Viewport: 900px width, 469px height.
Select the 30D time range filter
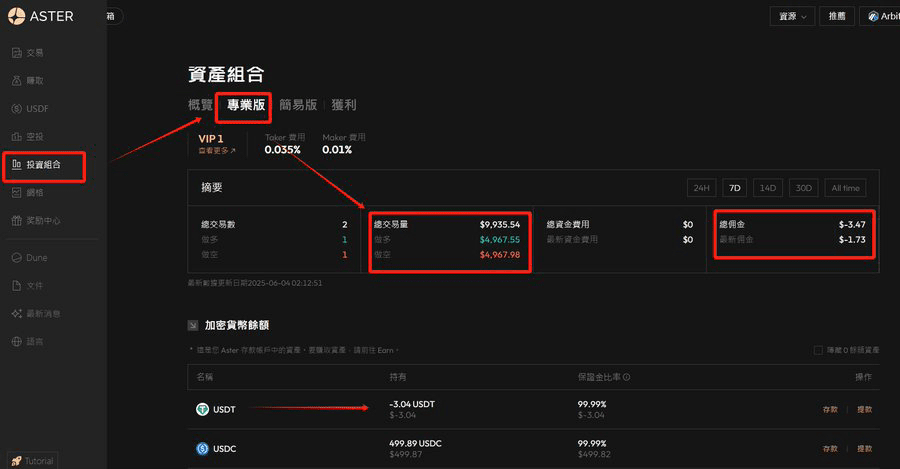coord(802,188)
